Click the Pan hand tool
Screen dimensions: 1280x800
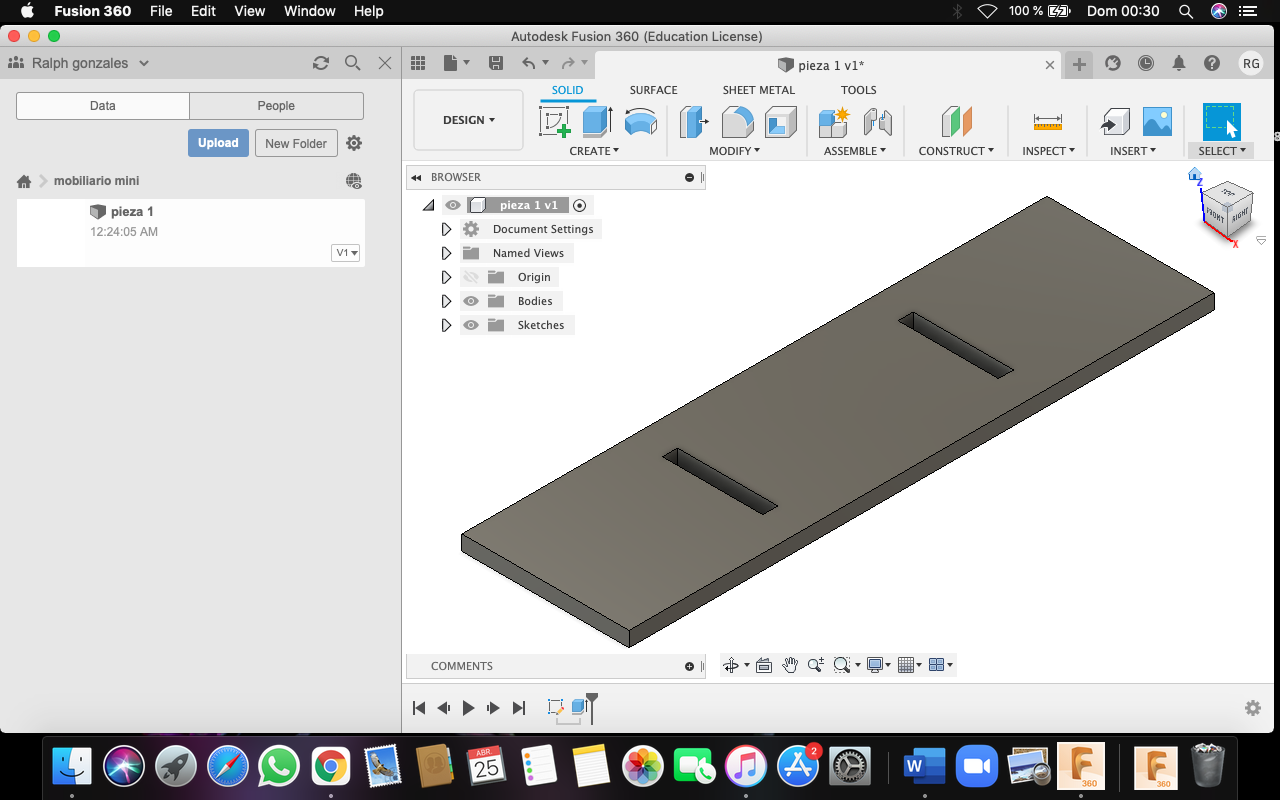point(790,665)
